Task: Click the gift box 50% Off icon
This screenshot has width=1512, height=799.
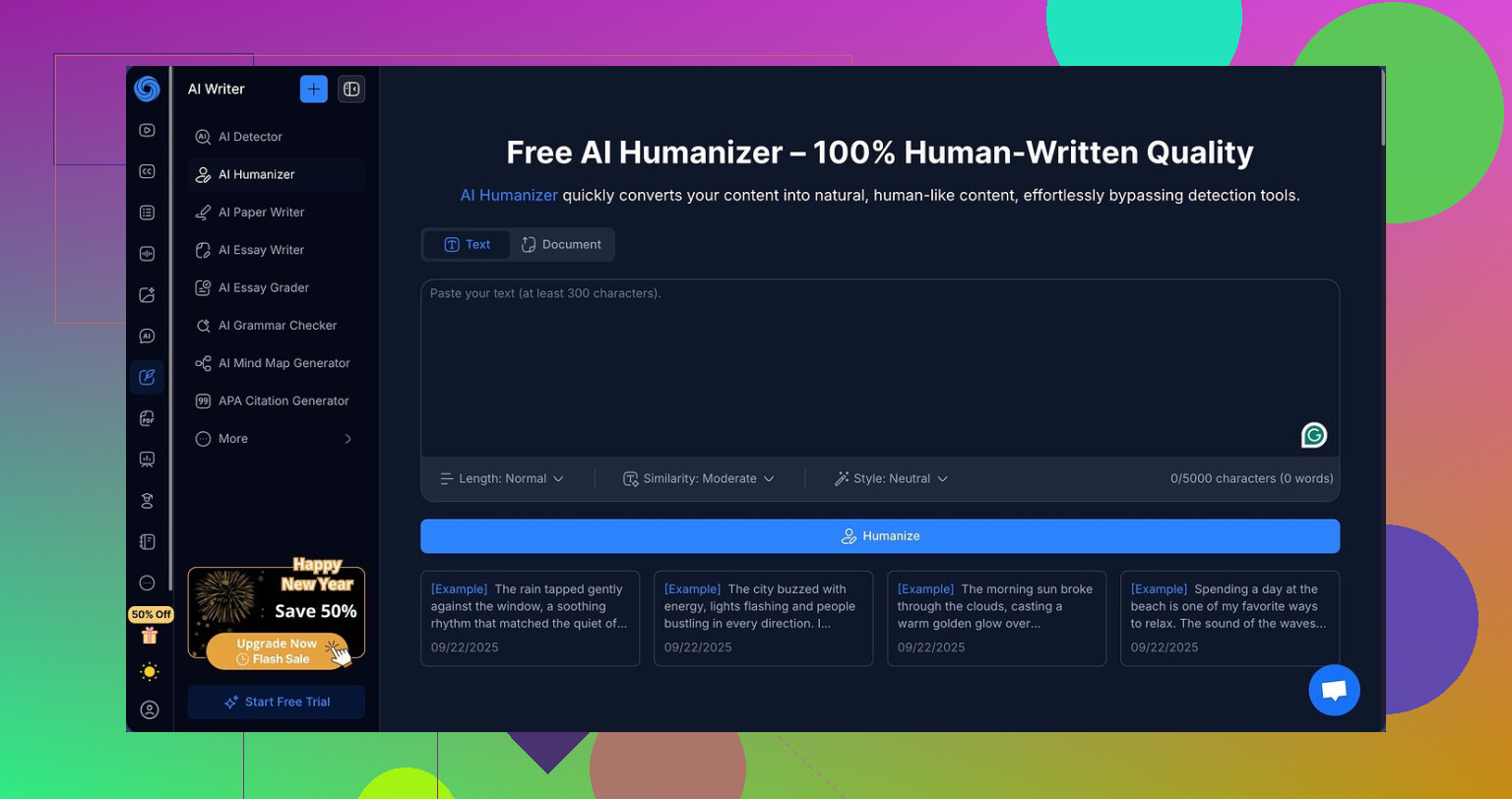Action: click(x=149, y=636)
